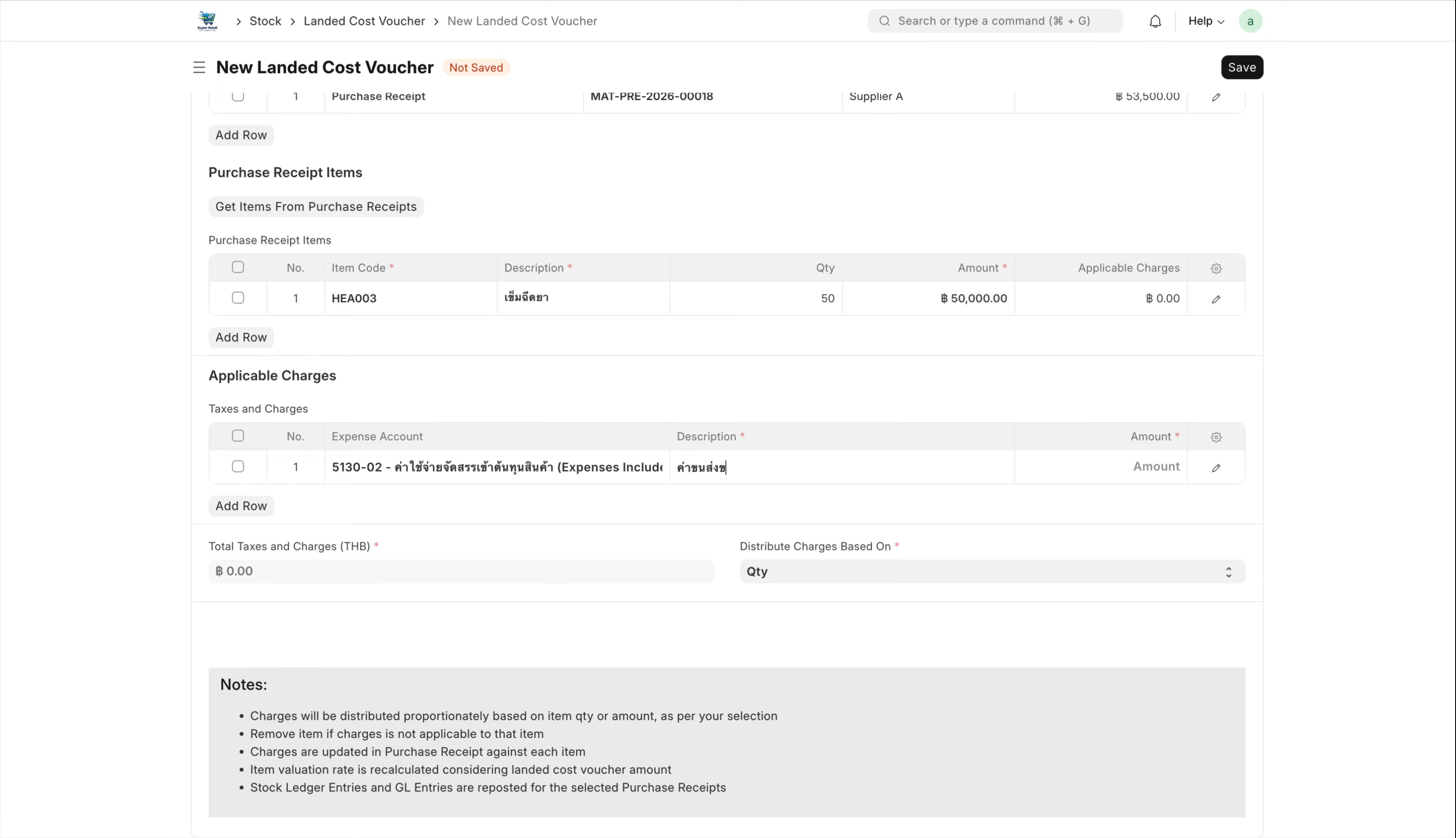Click Total Taxes and Charges field
The image size is (1456, 838).
click(x=461, y=571)
